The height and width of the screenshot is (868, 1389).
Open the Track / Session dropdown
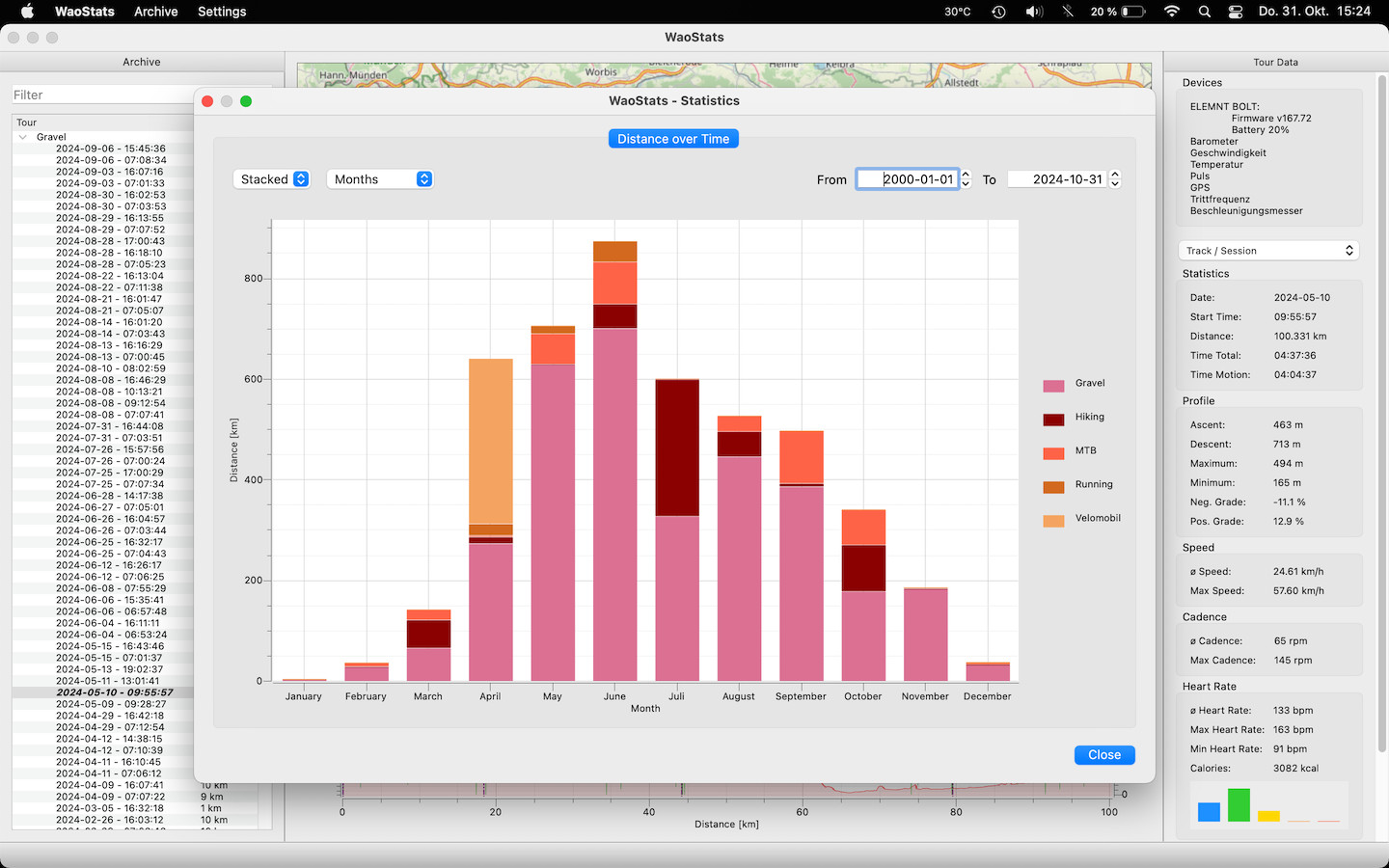coord(1268,251)
